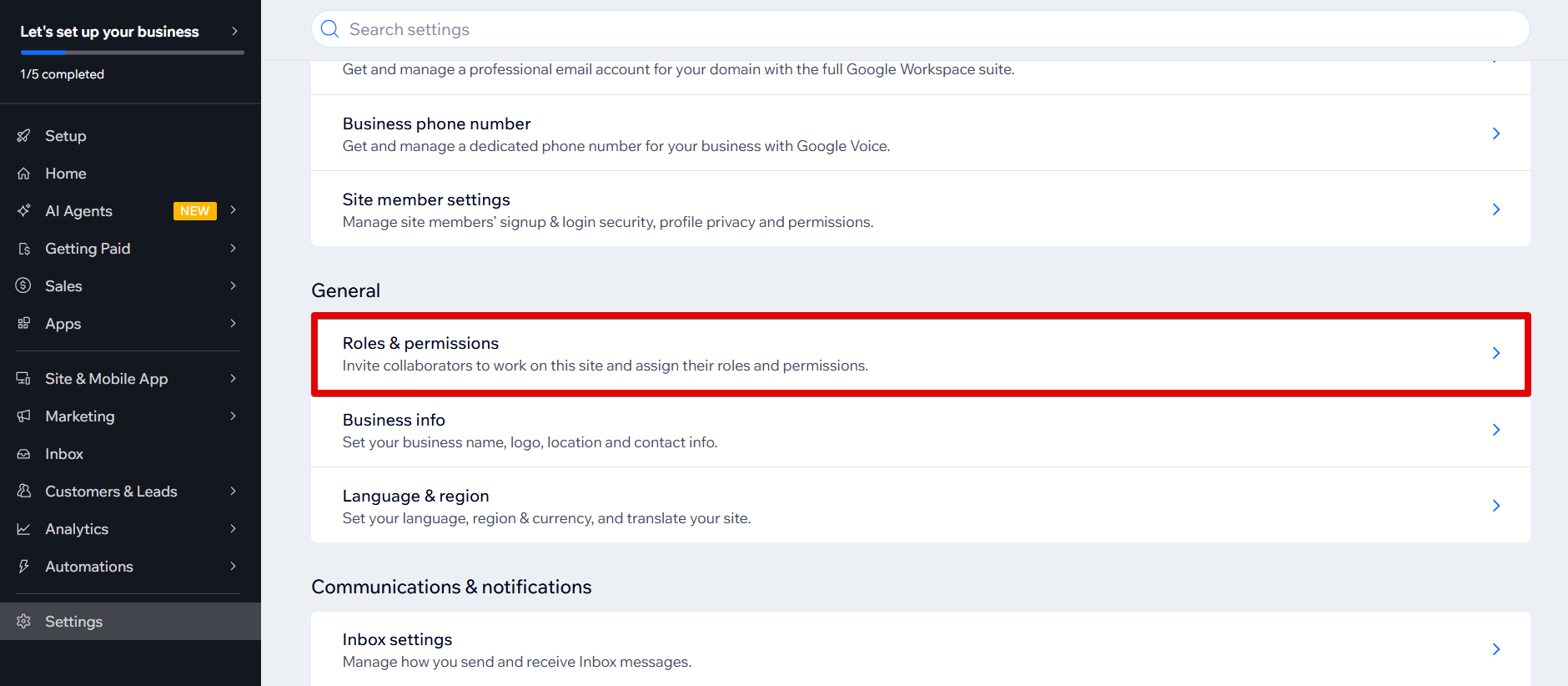Viewport: 1568px width, 686px height.
Task: Click the Marketing megaphone icon
Action: (23, 416)
